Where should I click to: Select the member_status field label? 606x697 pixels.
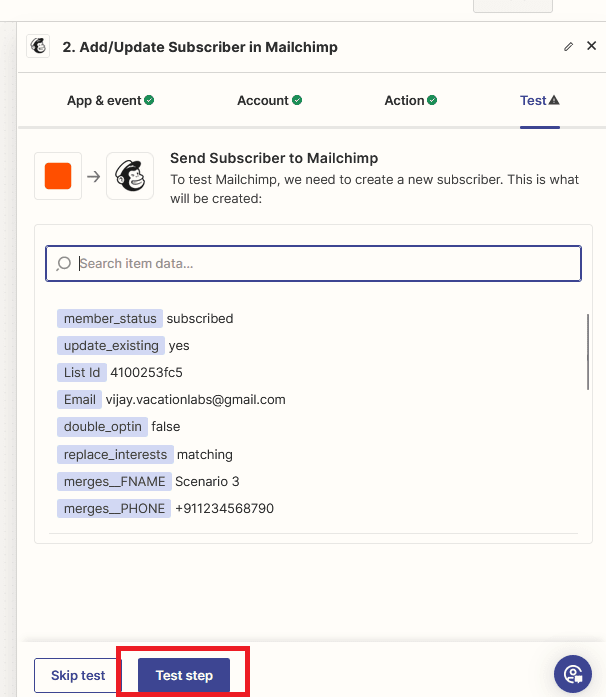110,319
